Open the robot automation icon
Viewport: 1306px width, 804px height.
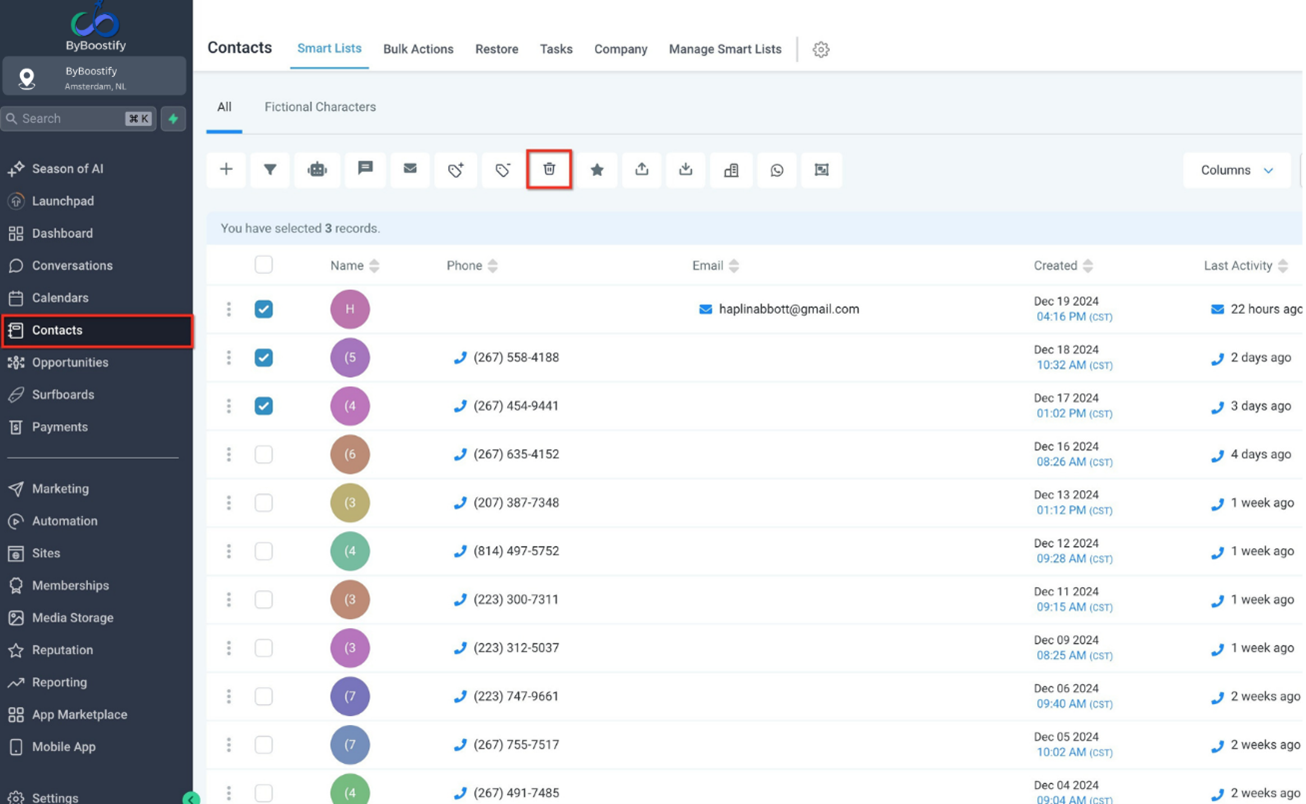[x=317, y=170]
